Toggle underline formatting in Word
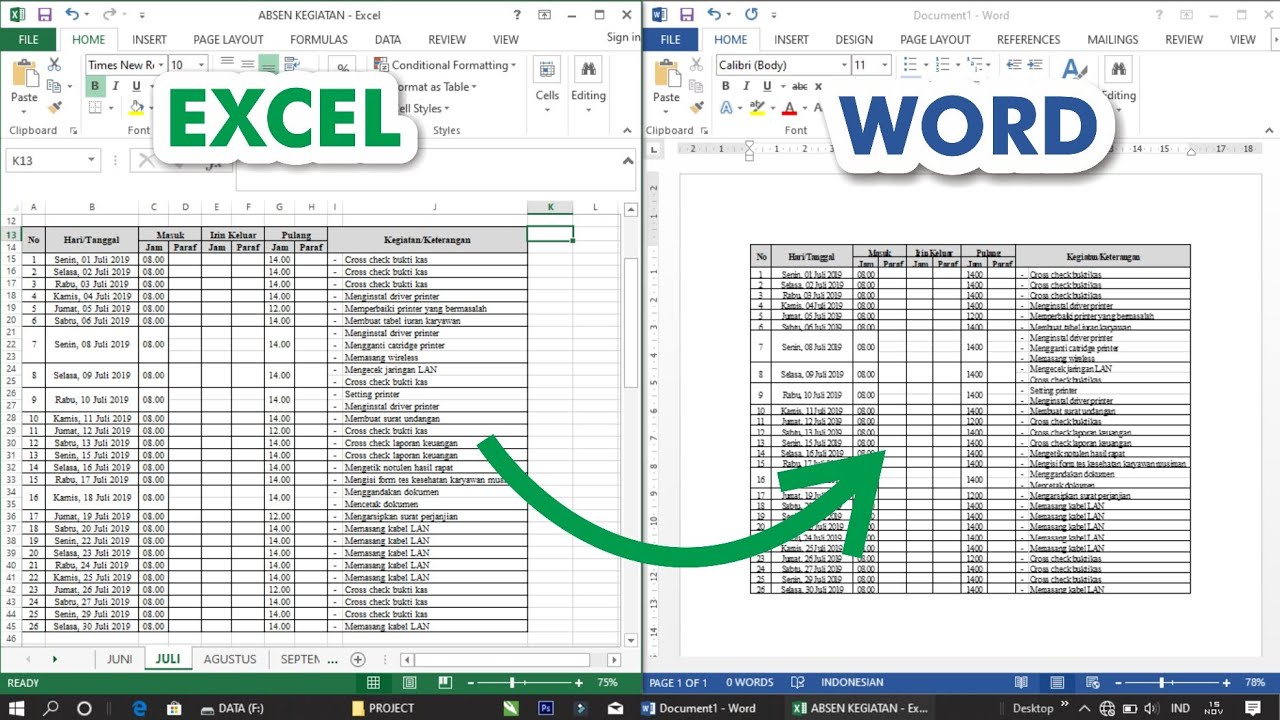The width and height of the screenshot is (1280, 720). click(x=767, y=86)
